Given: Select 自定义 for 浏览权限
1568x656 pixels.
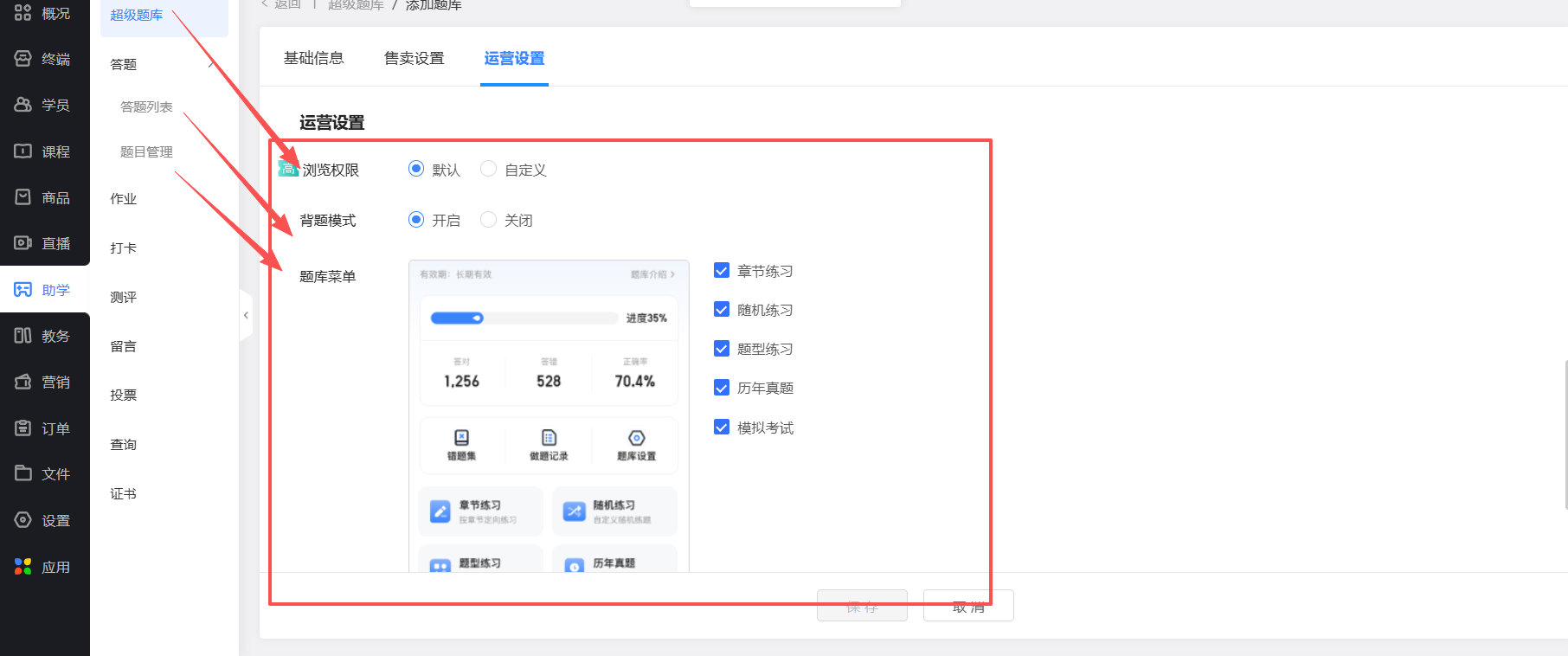Looking at the screenshot, I should [x=489, y=169].
